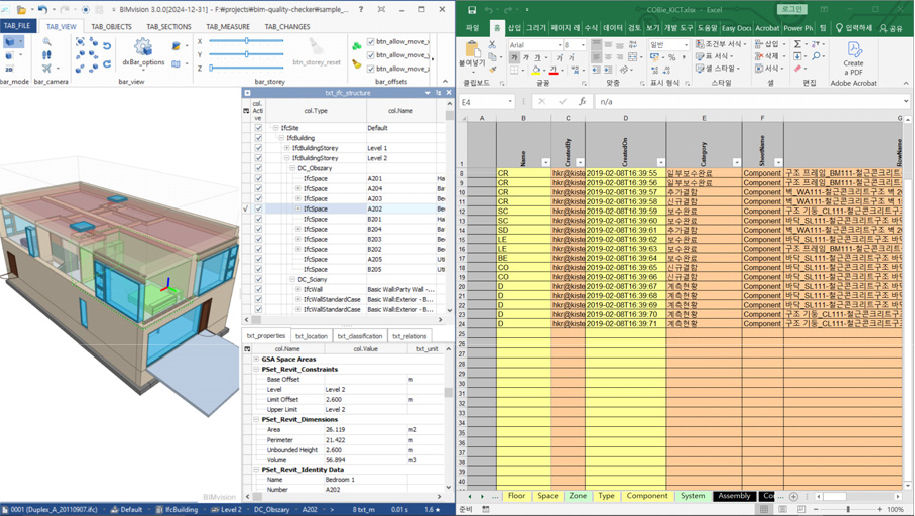This screenshot has width=915, height=516.
Task: Click the 2D mode icon in bar_mode
Action: [x=9, y=69]
